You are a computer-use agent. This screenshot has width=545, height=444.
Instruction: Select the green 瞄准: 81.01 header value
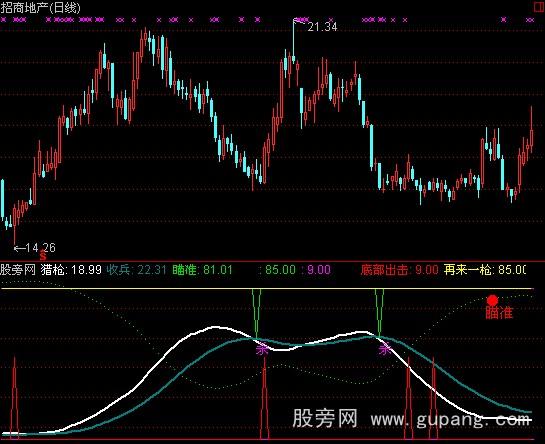(202, 269)
